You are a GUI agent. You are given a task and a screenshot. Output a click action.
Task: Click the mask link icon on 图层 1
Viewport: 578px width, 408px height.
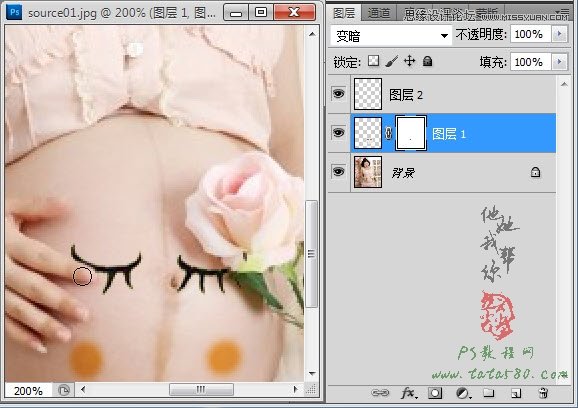[389, 133]
